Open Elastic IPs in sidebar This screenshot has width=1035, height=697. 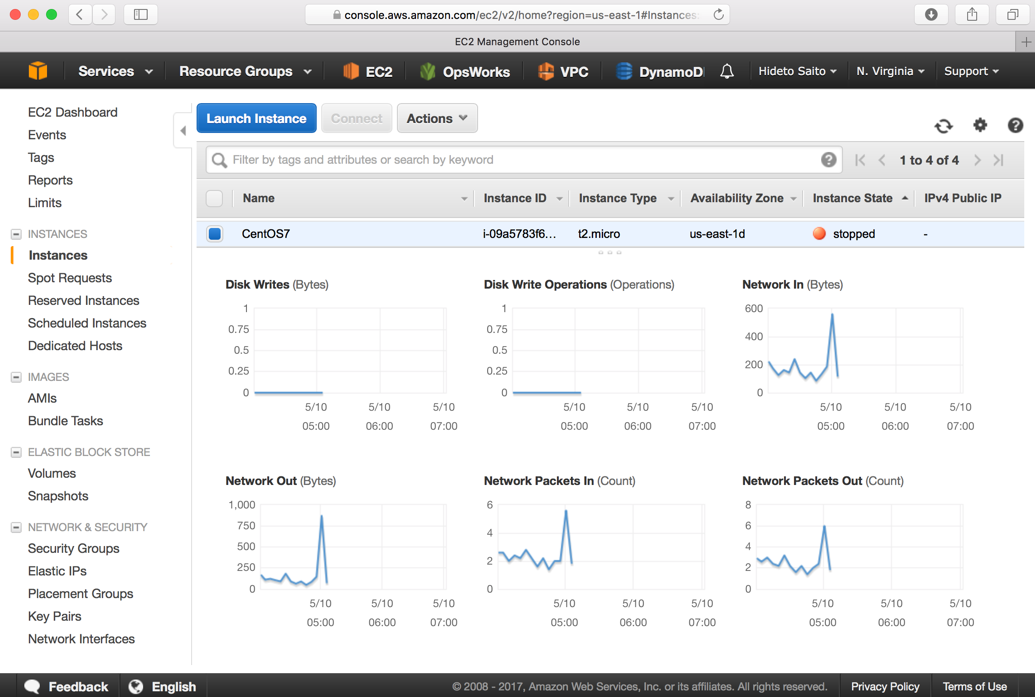pos(57,571)
